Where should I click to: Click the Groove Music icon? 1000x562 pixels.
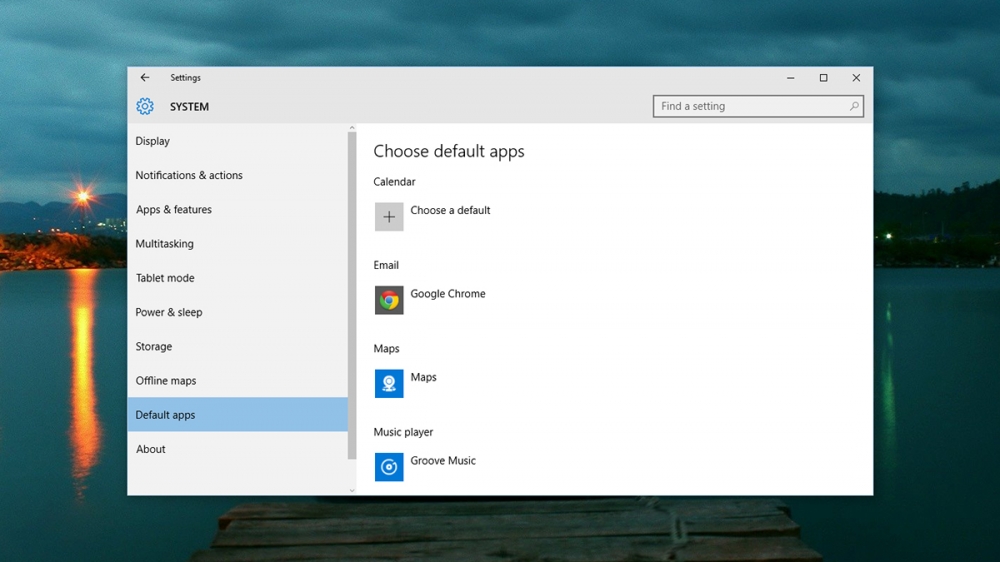click(x=389, y=467)
